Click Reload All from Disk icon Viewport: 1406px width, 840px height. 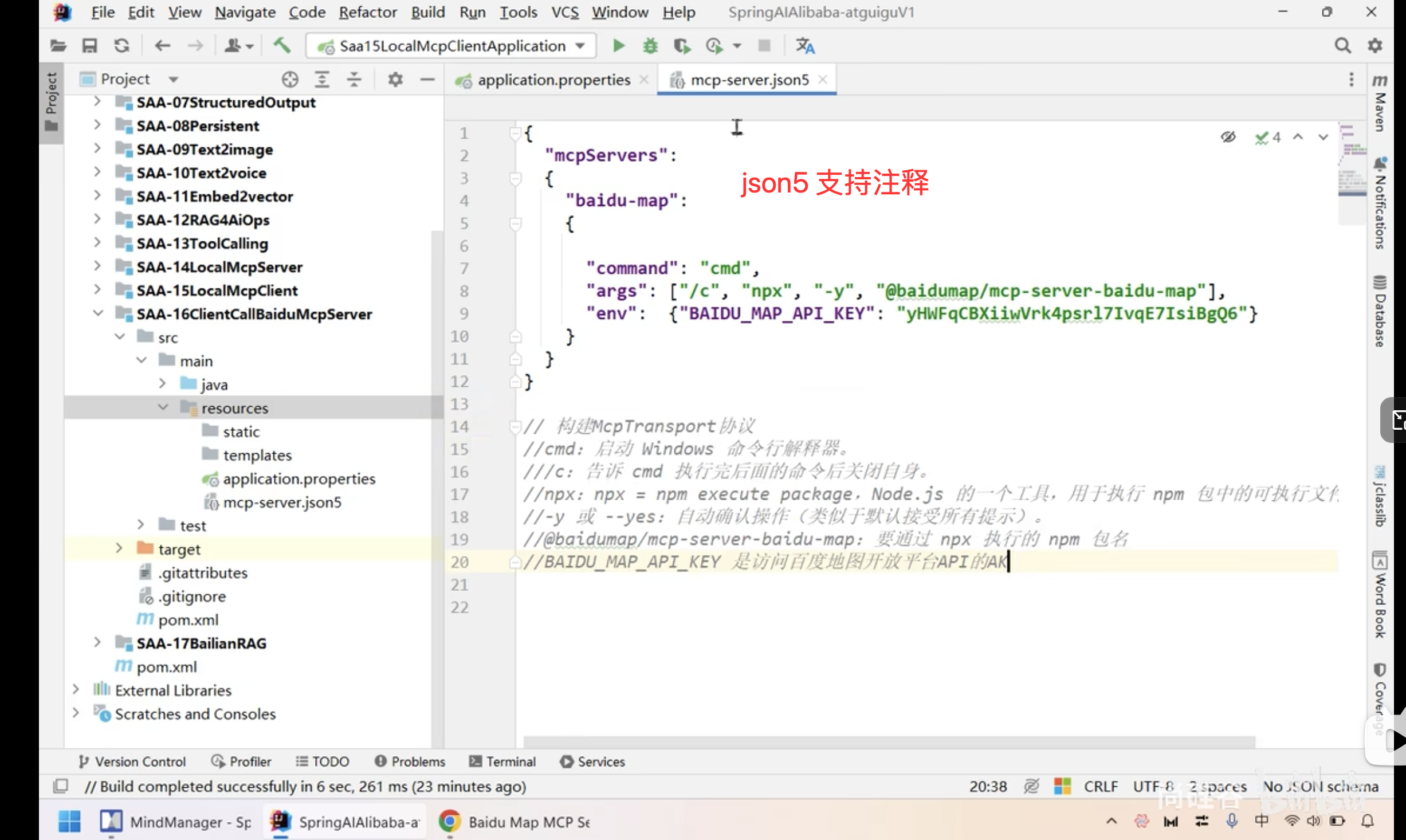121,46
